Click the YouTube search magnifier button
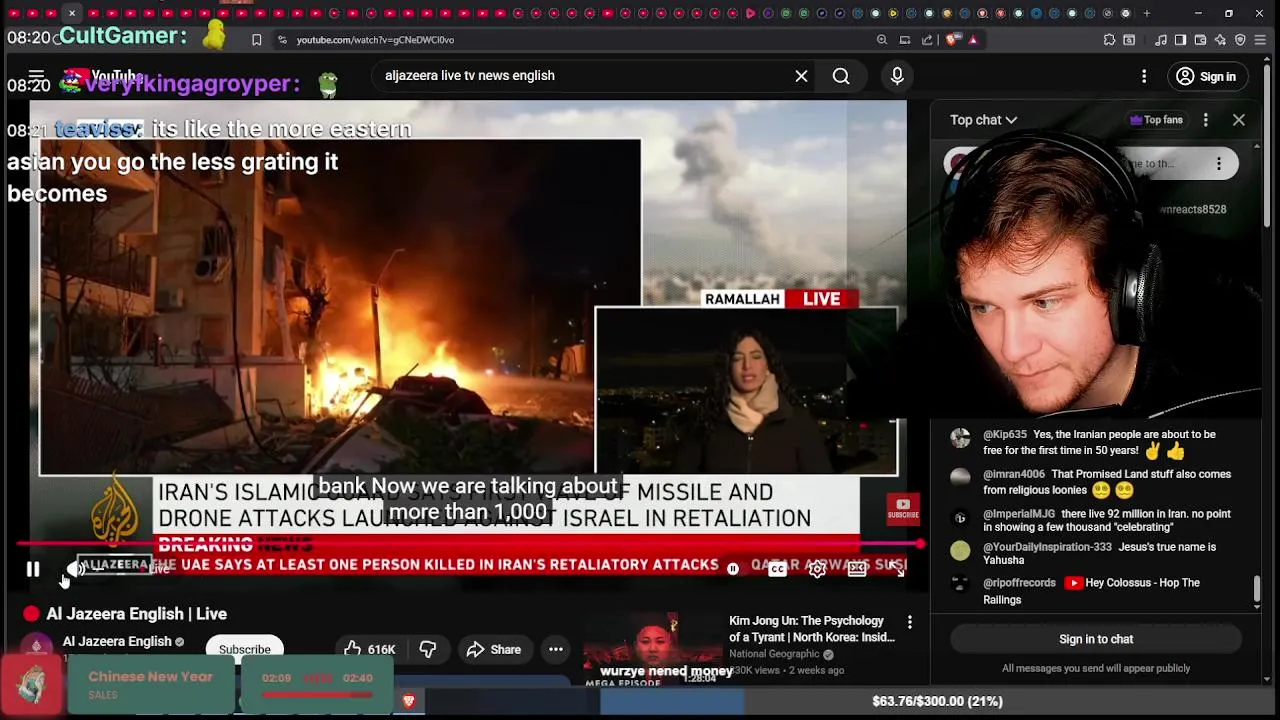The image size is (1280, 720). pos(841,76)
